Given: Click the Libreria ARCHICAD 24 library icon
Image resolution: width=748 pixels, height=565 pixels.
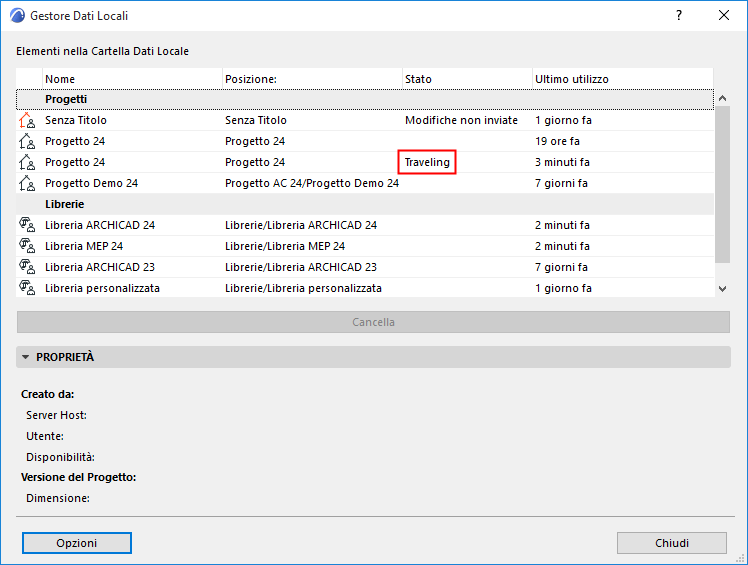Looking at the screenshot, I should 27,225.
